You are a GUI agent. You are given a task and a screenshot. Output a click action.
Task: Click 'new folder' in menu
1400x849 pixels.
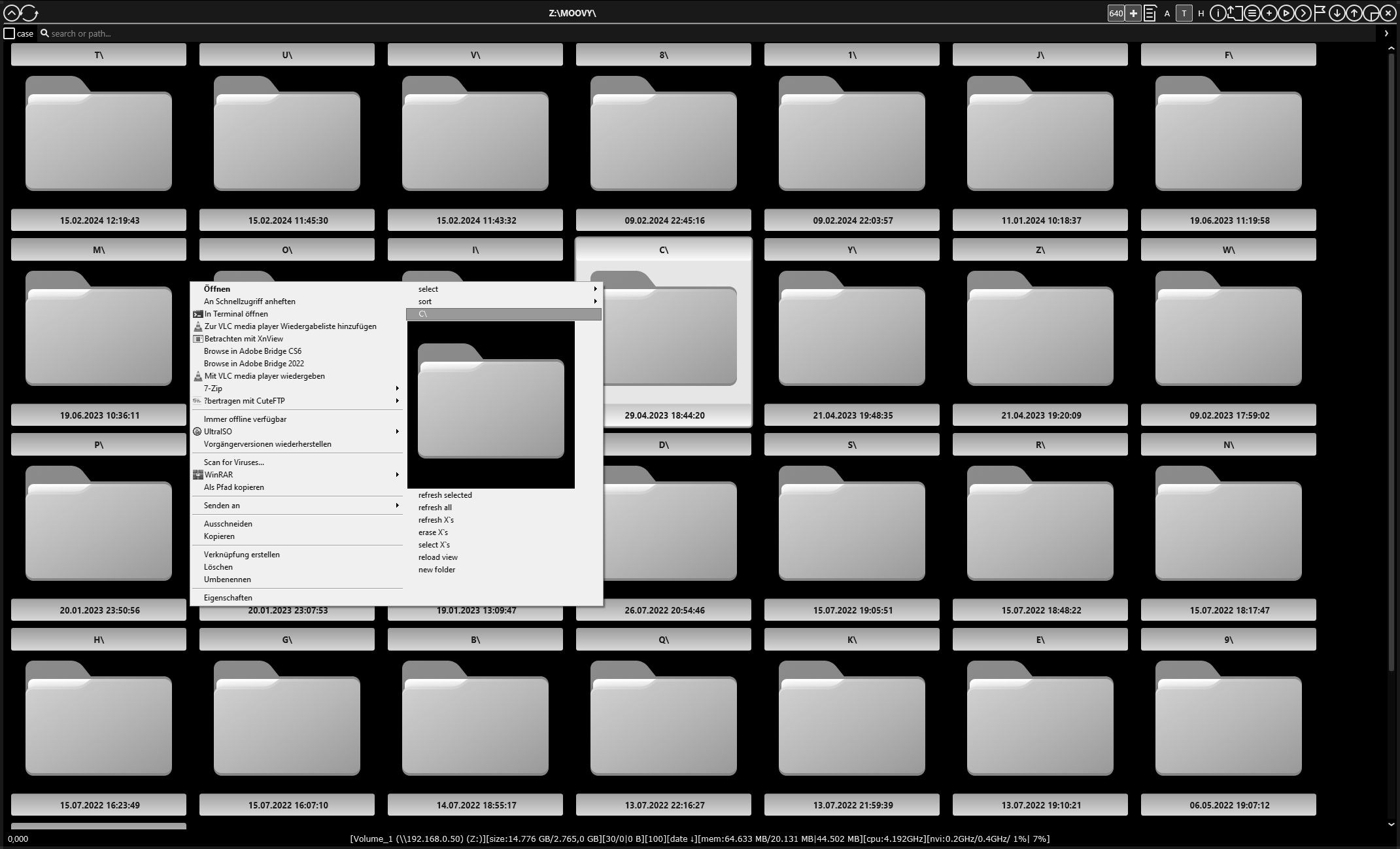pos(437,570)
